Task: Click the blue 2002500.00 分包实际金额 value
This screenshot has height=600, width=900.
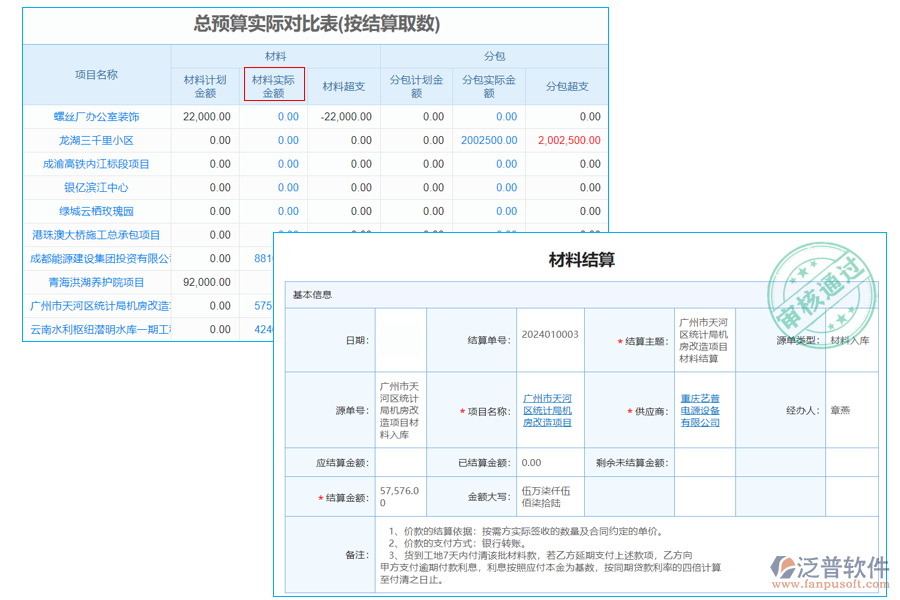Action: [487, 140]
